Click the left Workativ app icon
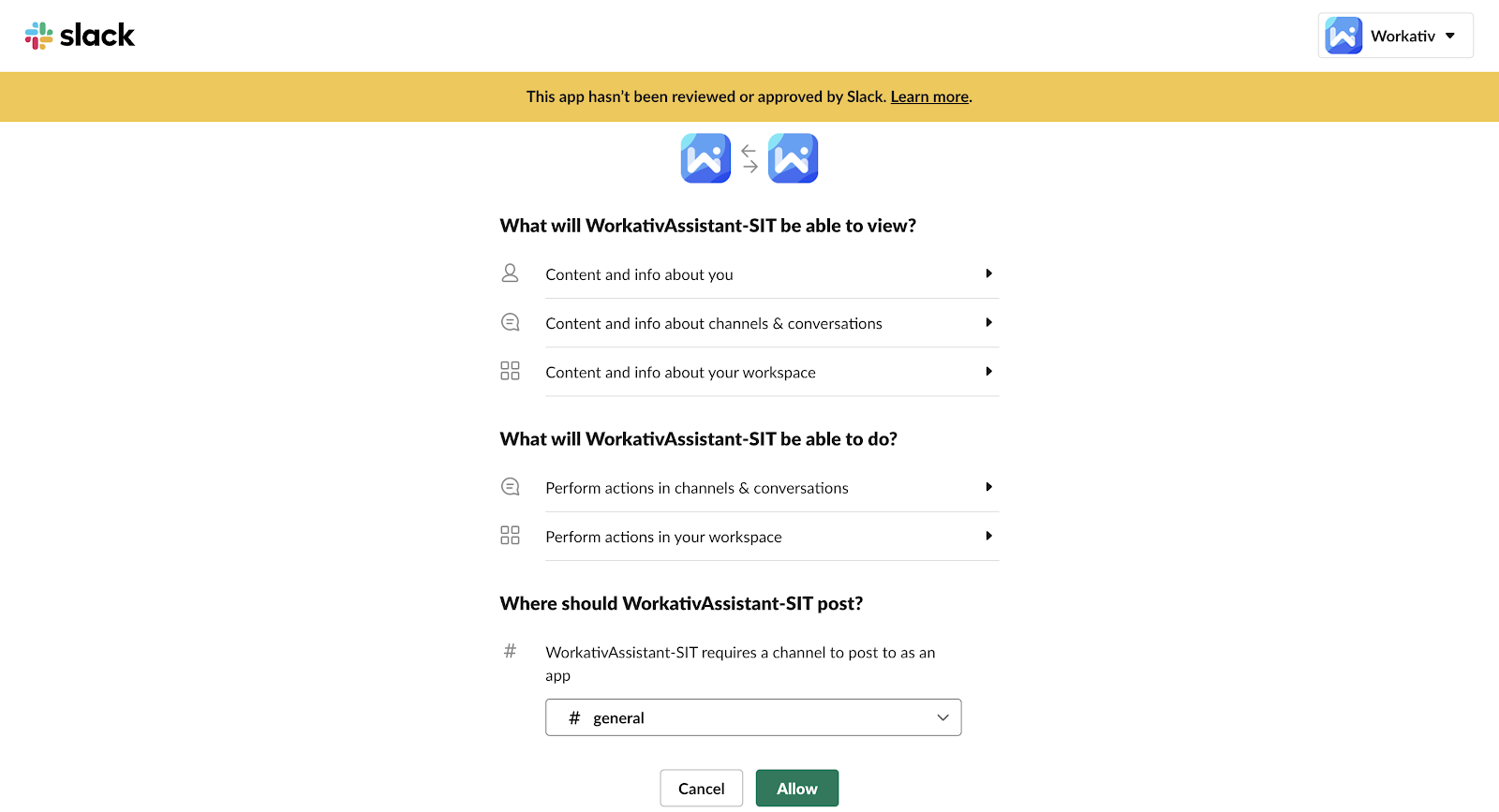The width and height of the screenshot is (1499, 812). 705,158
